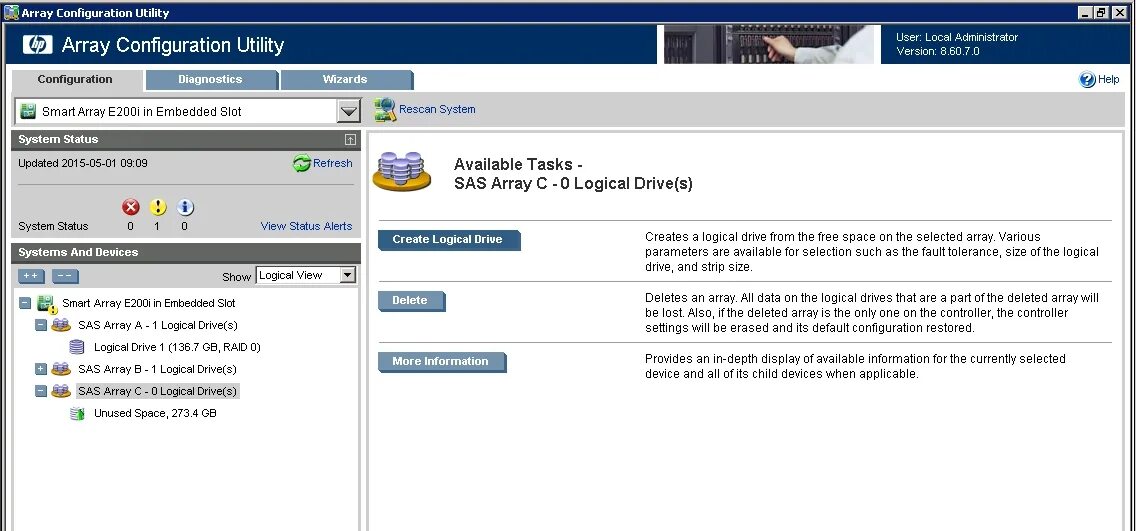This screenshot has width=1136, height=531.
Task: Click the server photo thumbnail in the header
Action: pyautogui.click(x=769, y=45)
